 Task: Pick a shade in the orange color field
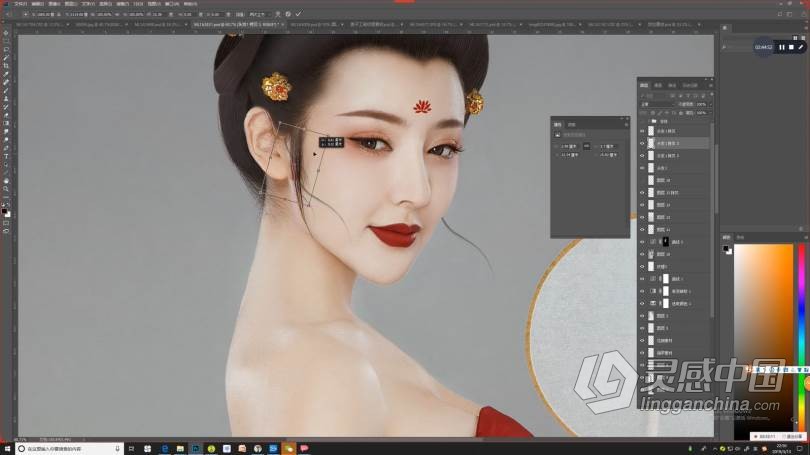tap(764, 341)
